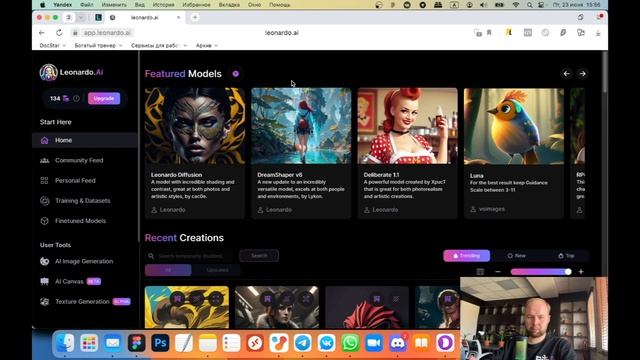Screen dimensions: 640x360
Task: Click the expand icon on second creation thumbnail
Action: click(x=306, y=299)
